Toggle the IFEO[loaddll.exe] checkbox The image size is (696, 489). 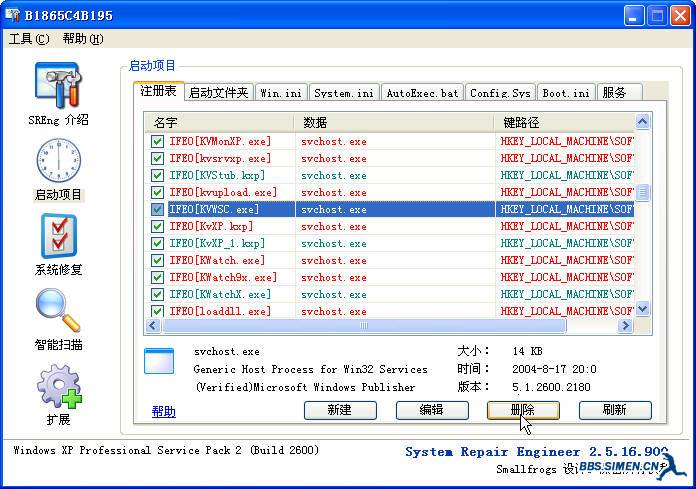[x=157, y=311]
